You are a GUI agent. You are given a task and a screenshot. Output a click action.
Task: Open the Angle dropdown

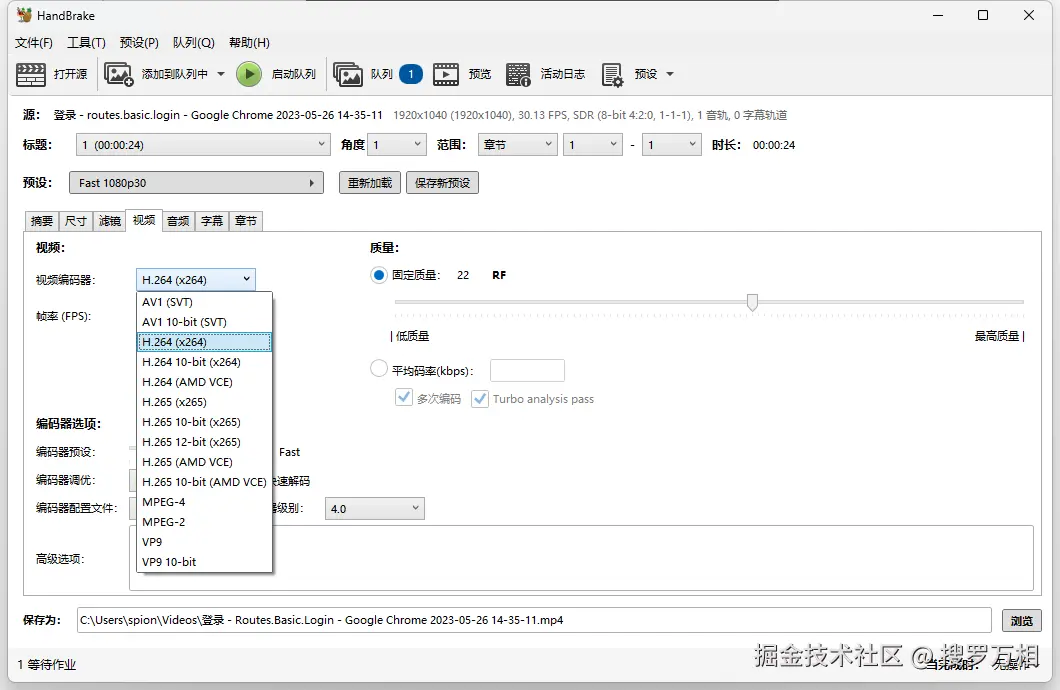[397, 145]
